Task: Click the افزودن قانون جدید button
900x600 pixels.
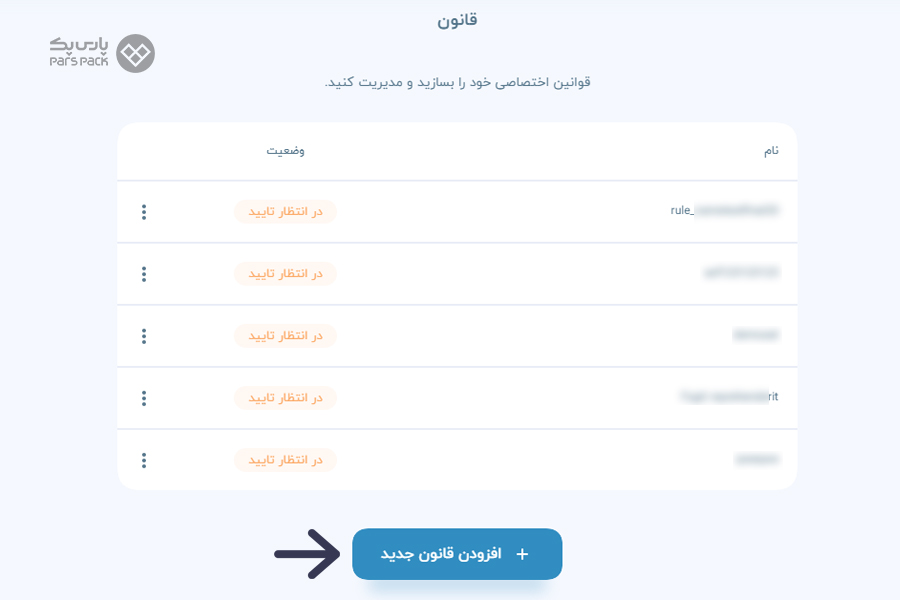Action: point(457,554)
